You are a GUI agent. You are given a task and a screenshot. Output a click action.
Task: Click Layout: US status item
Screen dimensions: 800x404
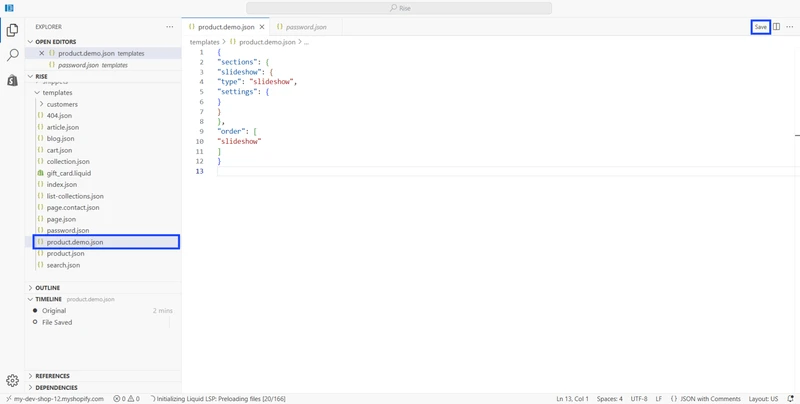(763, 399)
